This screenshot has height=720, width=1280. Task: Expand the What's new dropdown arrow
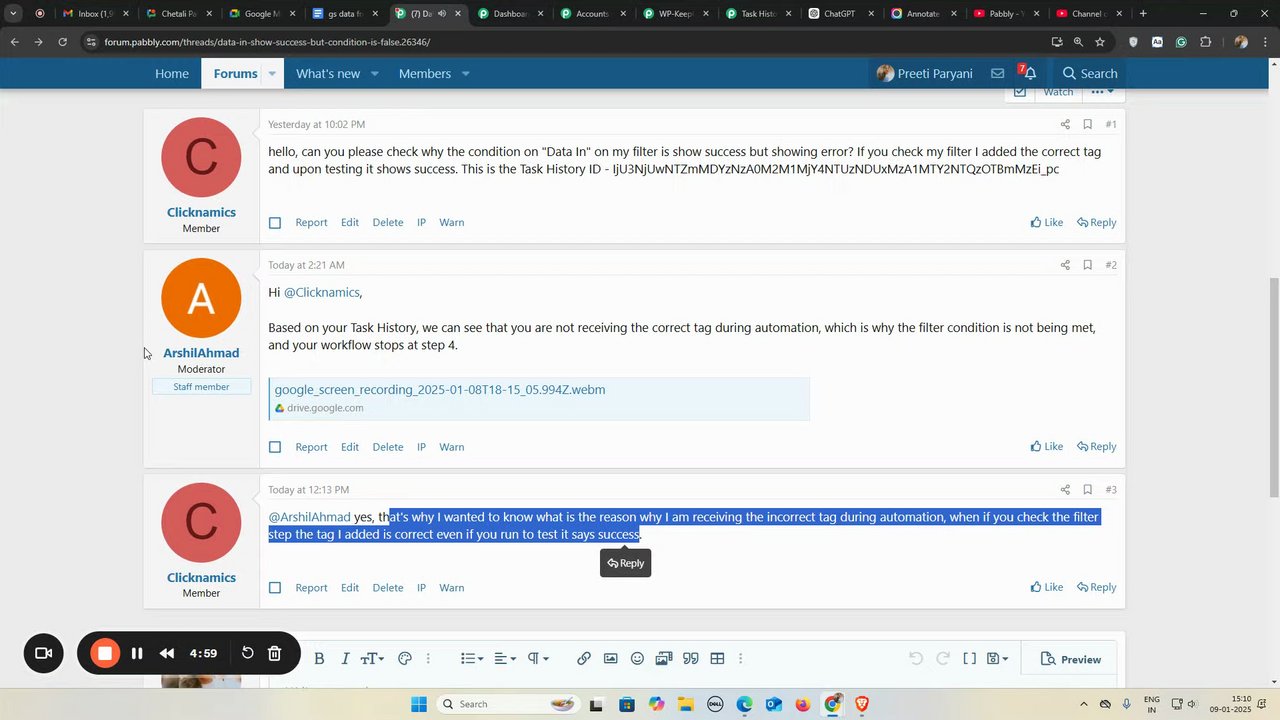(375, 74)
